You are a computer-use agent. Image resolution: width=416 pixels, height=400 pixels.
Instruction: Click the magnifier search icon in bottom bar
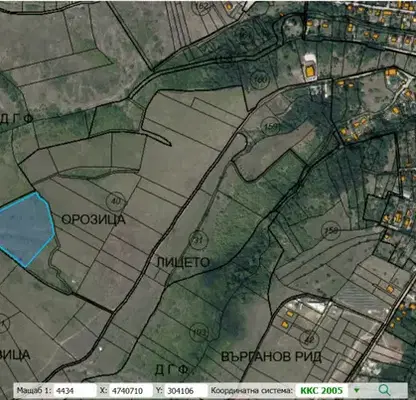point(384,390)
